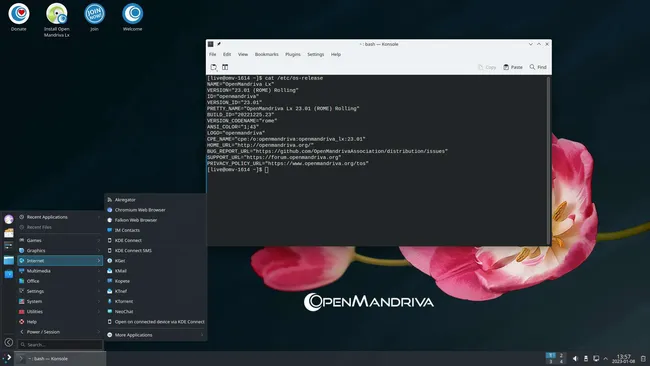Launch KTnef viewer
This screenshot has width=650, height=366.
(155, 291)
